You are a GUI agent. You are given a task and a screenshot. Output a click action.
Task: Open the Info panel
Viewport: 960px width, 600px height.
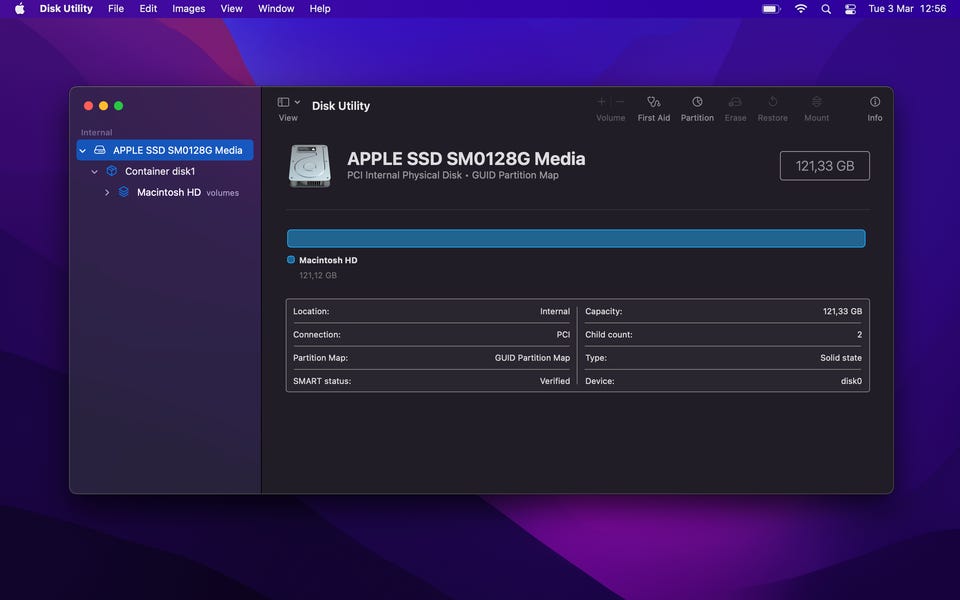tap(875, 108)
